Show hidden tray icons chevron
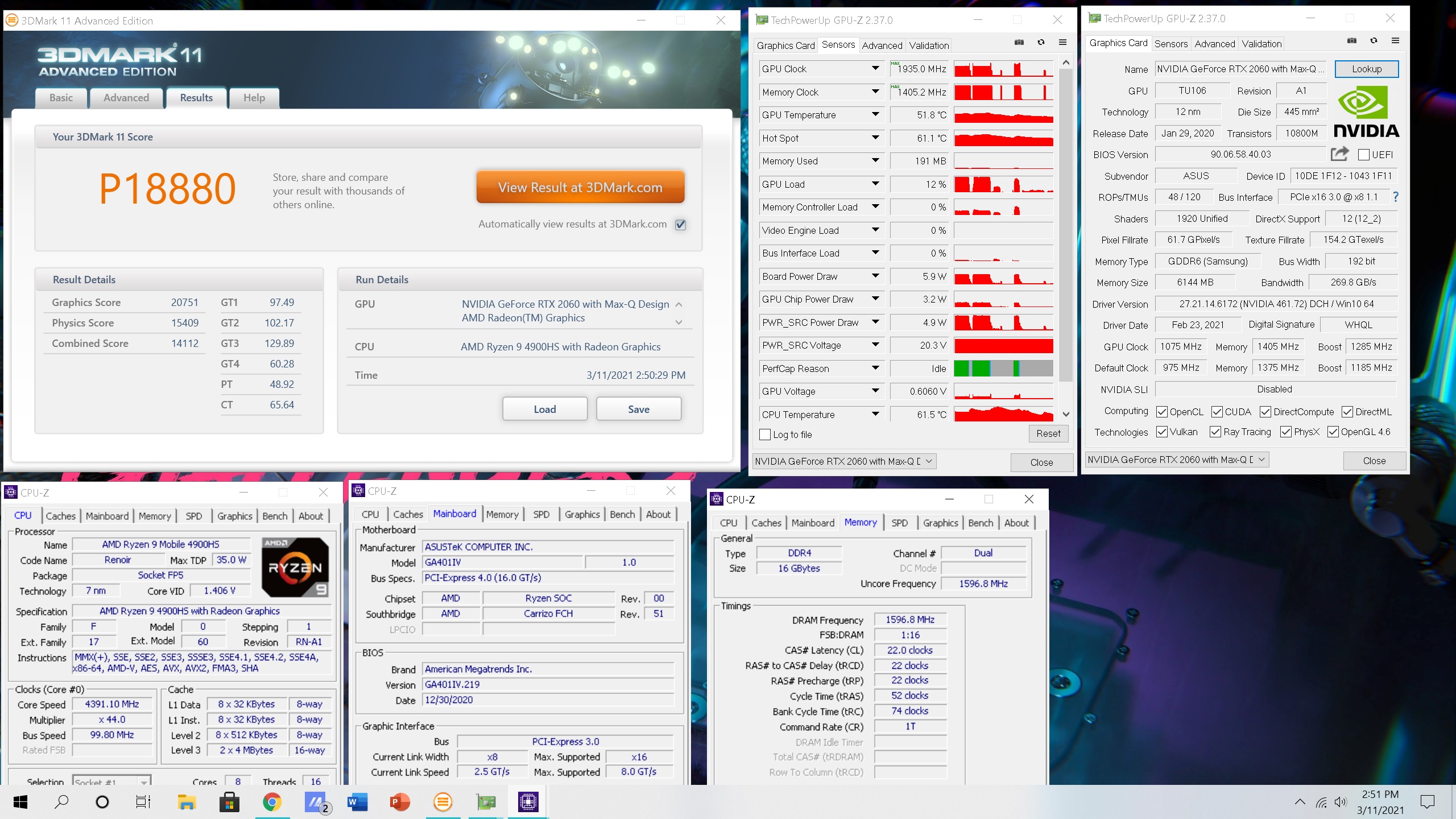 click(1300, 802)
